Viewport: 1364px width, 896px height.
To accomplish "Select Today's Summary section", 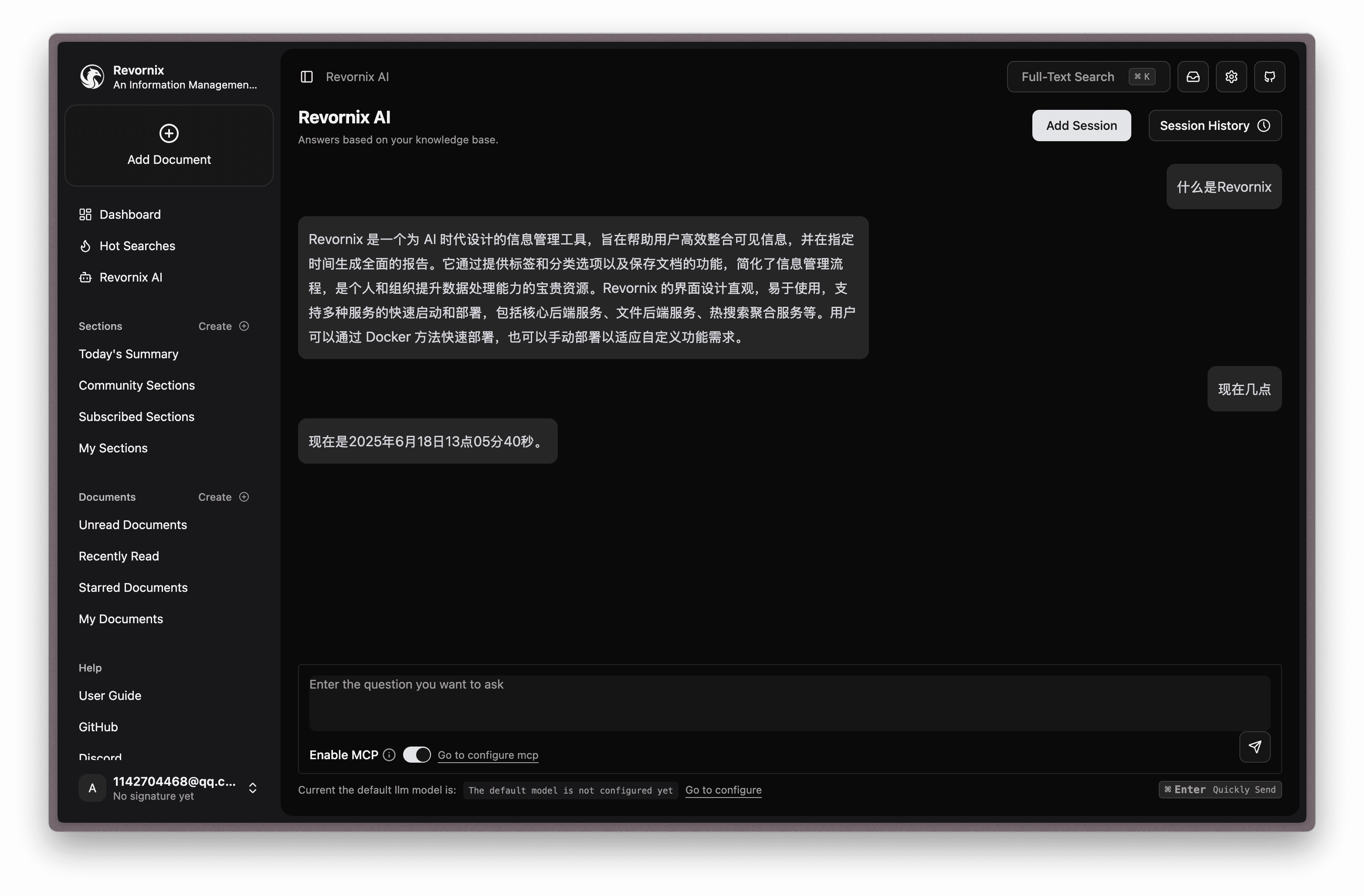I will 129,354.
